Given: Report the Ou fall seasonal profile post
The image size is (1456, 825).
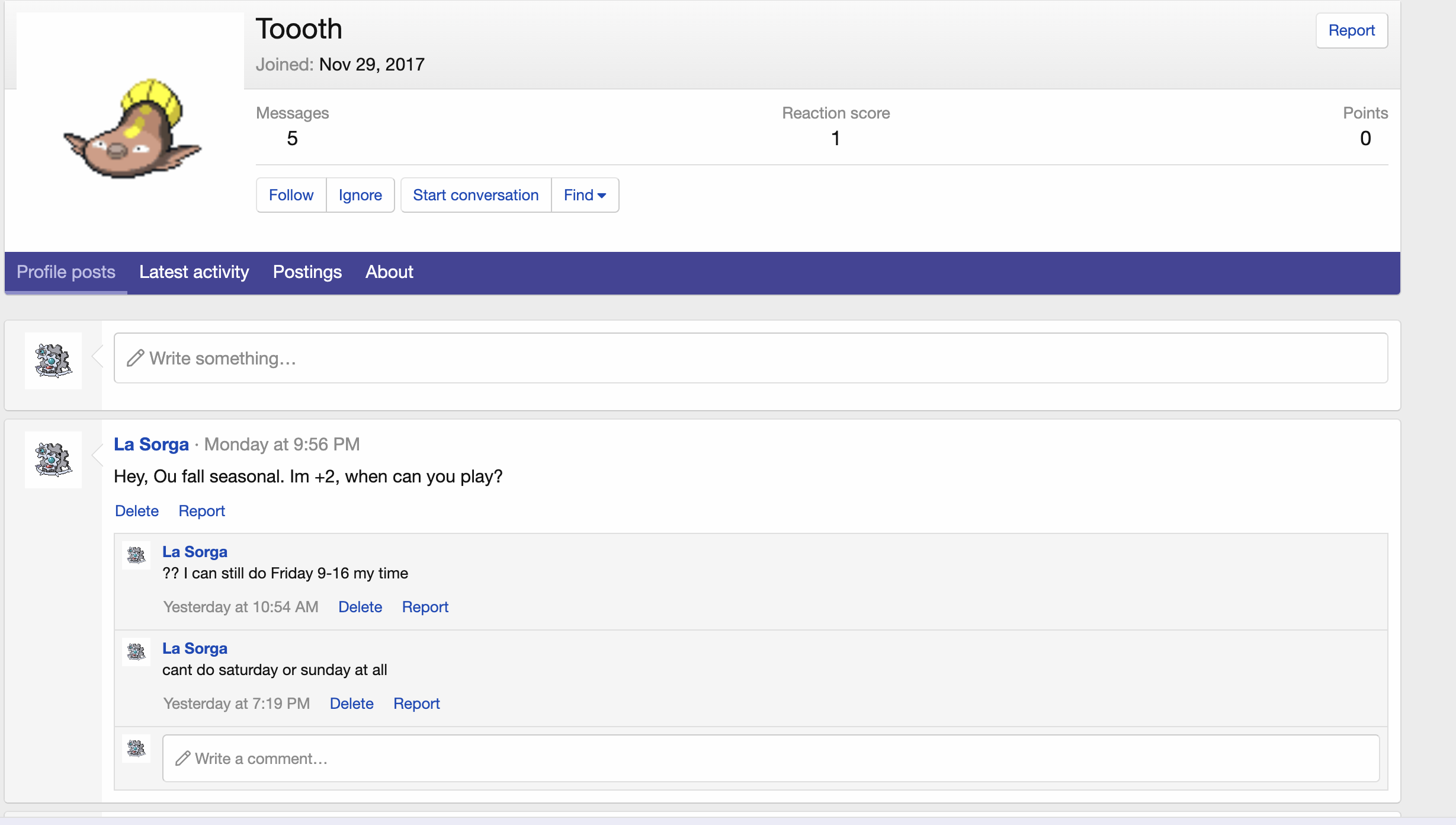Looking at the screenshot, I should click(x=202, y=511).
